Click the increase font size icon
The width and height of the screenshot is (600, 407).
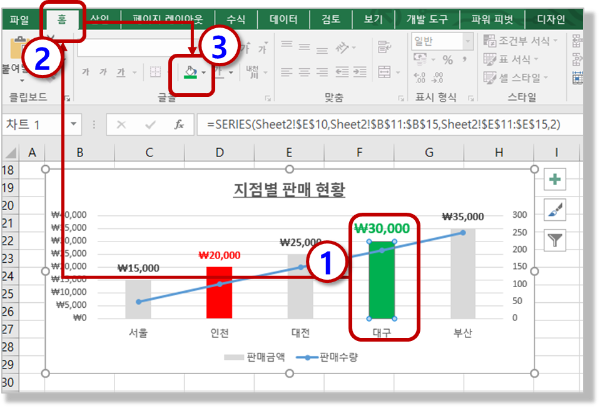pos(245,47)
